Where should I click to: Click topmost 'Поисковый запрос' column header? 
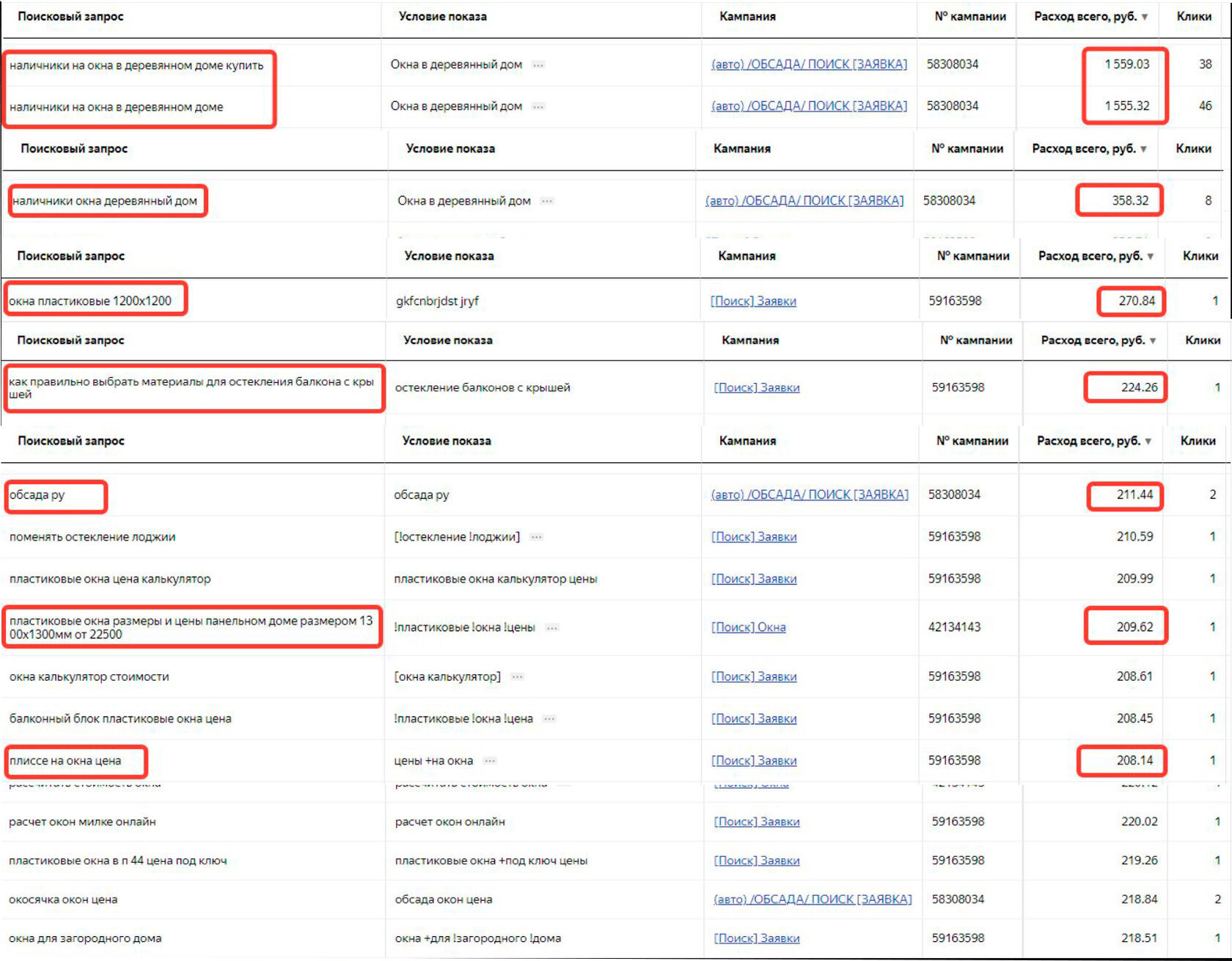click(x=70, y=17)
